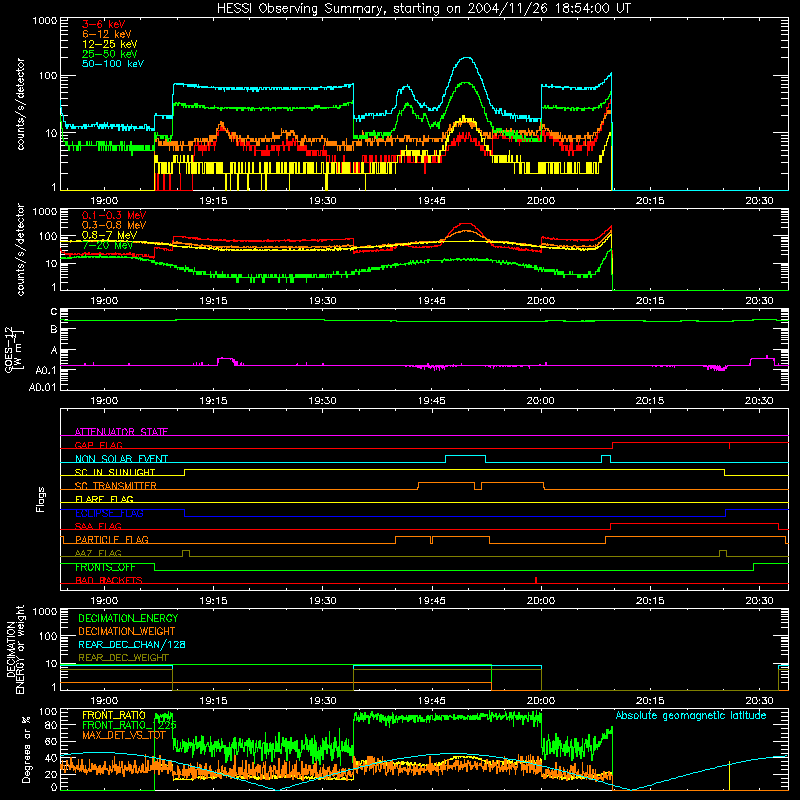The width and height of the screenshot is (800, 800).
Task: Click the REAR_DEC_CHAN/128 legend label
Action: (x=132, y=644)
